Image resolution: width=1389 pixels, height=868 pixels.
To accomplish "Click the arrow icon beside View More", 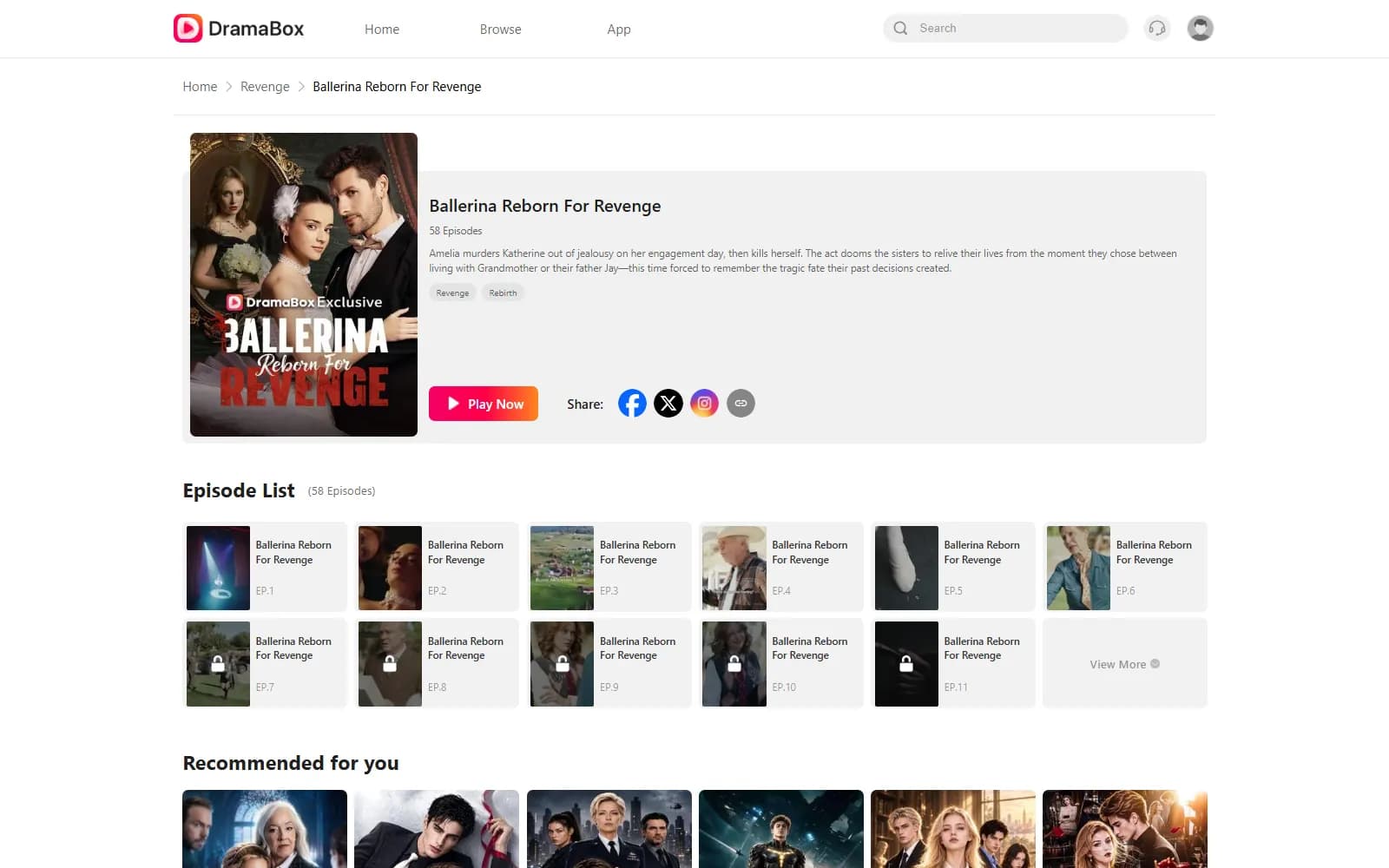I will point(1155,664).
